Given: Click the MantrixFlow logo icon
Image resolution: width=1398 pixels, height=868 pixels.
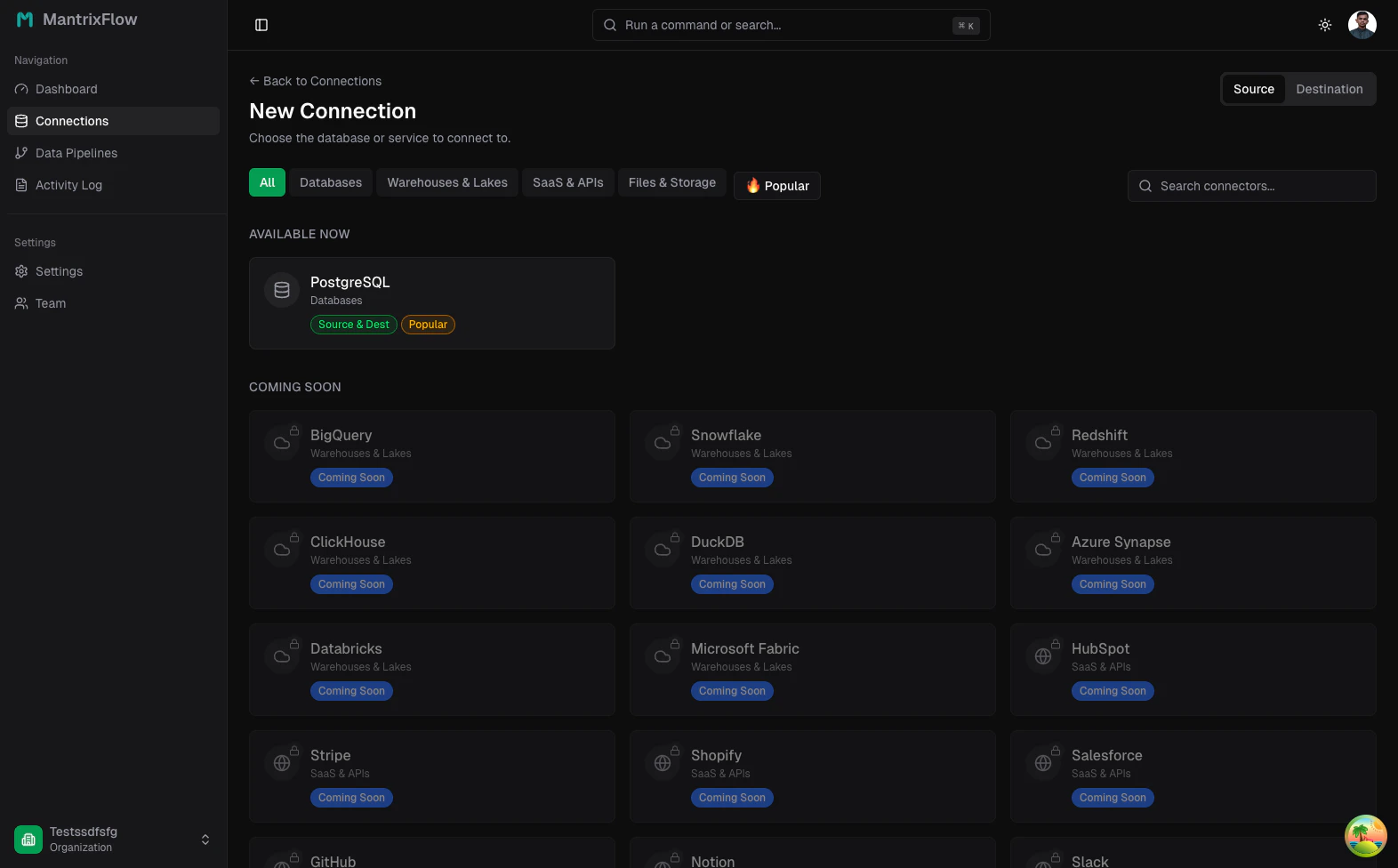Looking at the screenshot, I should [25, 20].
